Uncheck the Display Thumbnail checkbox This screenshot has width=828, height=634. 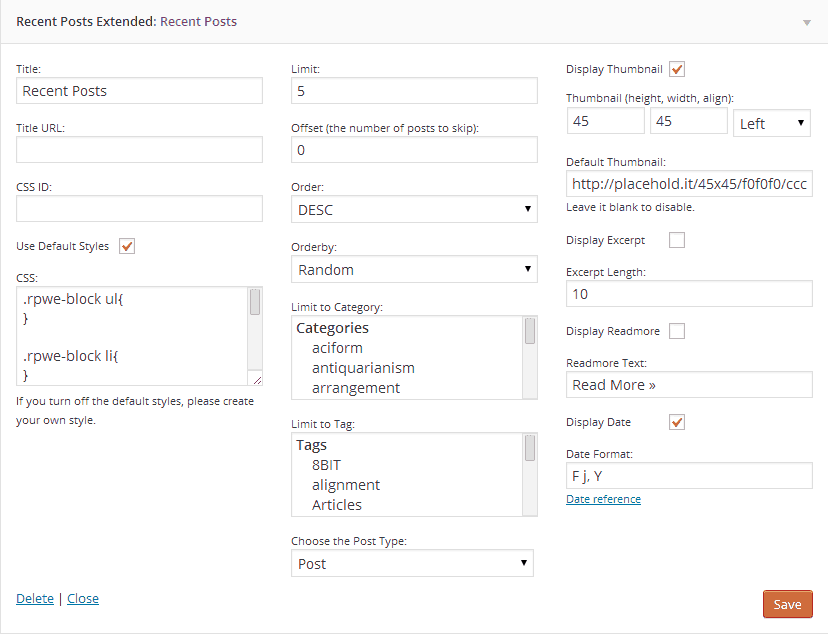(x=677, y=69)
